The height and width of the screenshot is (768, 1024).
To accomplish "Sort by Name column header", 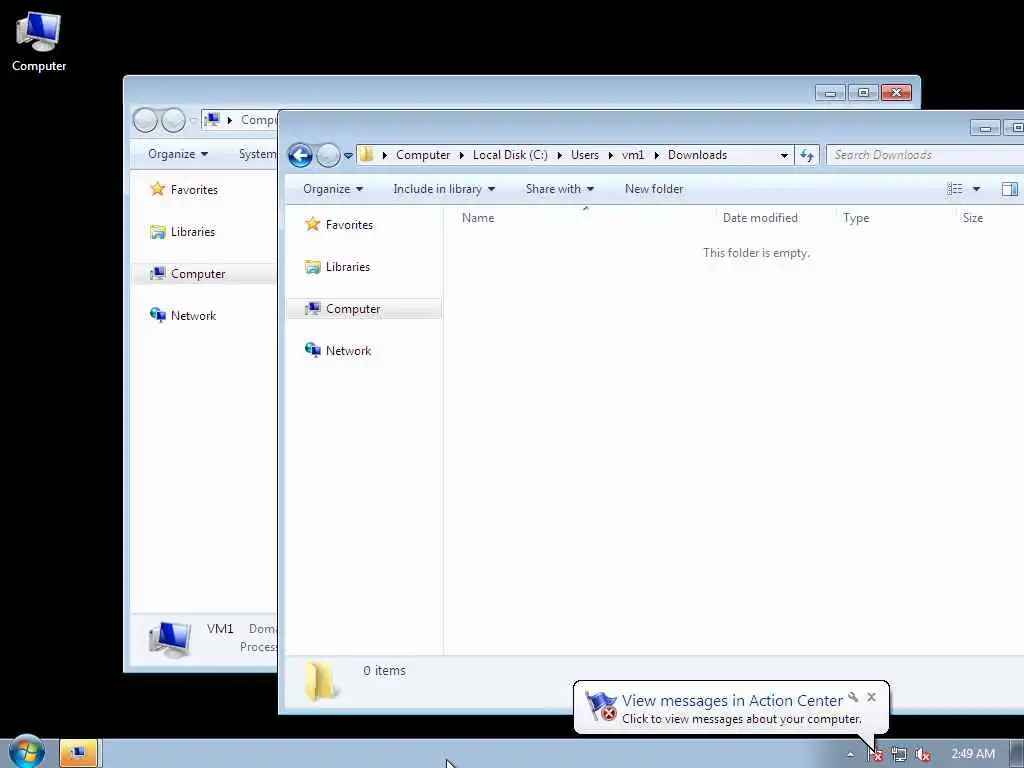I will 477,218.
